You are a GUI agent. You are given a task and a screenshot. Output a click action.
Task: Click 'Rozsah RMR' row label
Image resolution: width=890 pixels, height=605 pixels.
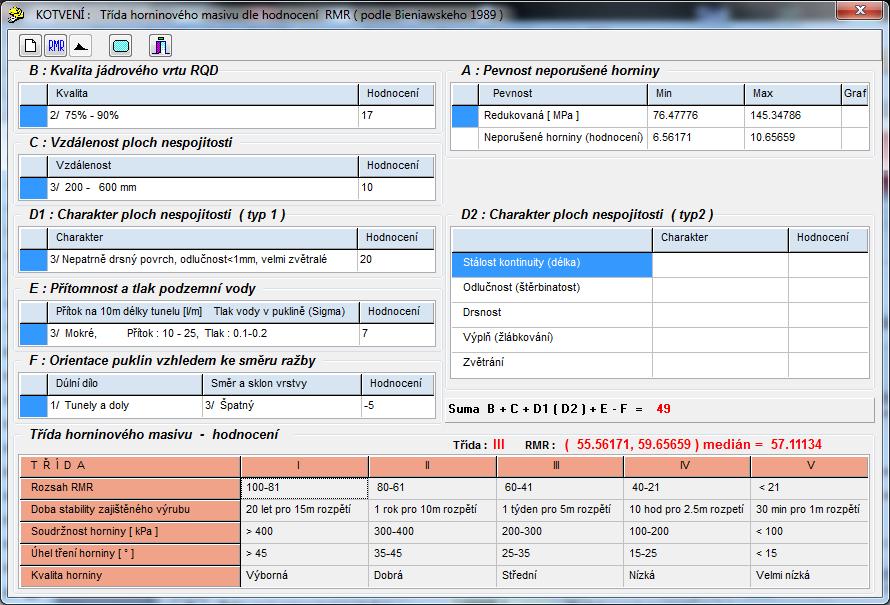130,488
